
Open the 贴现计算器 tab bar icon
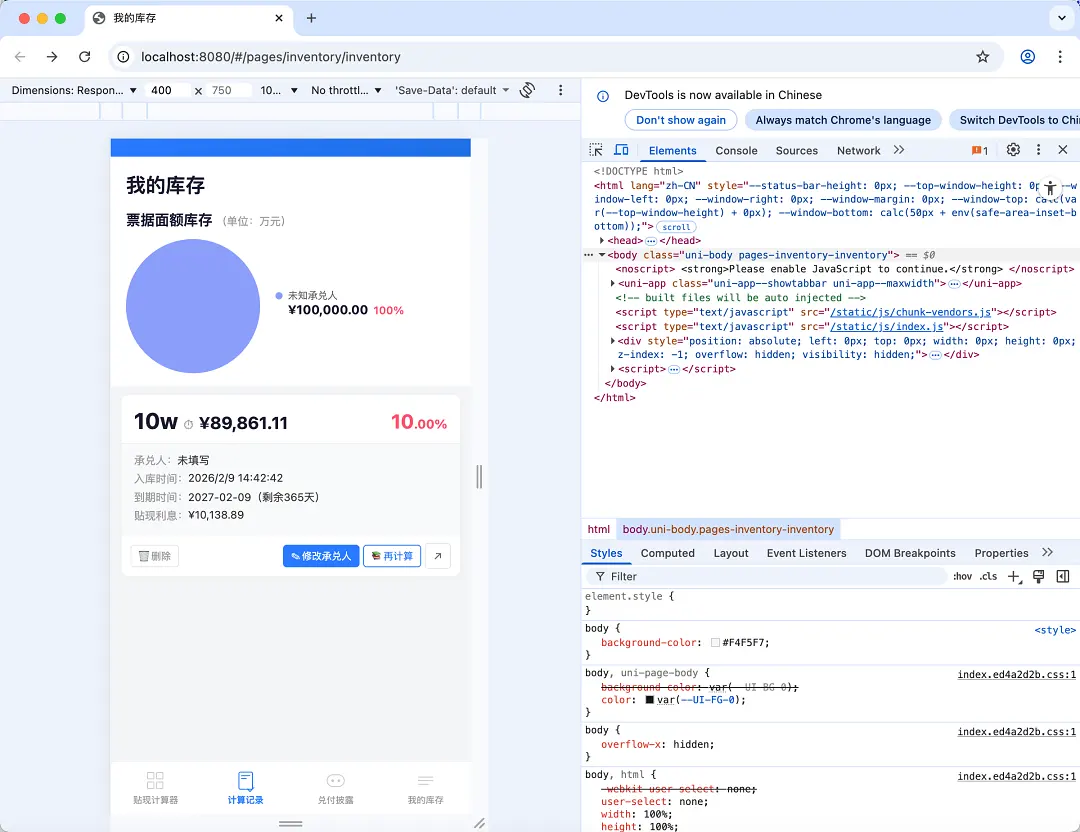(155, 788)
